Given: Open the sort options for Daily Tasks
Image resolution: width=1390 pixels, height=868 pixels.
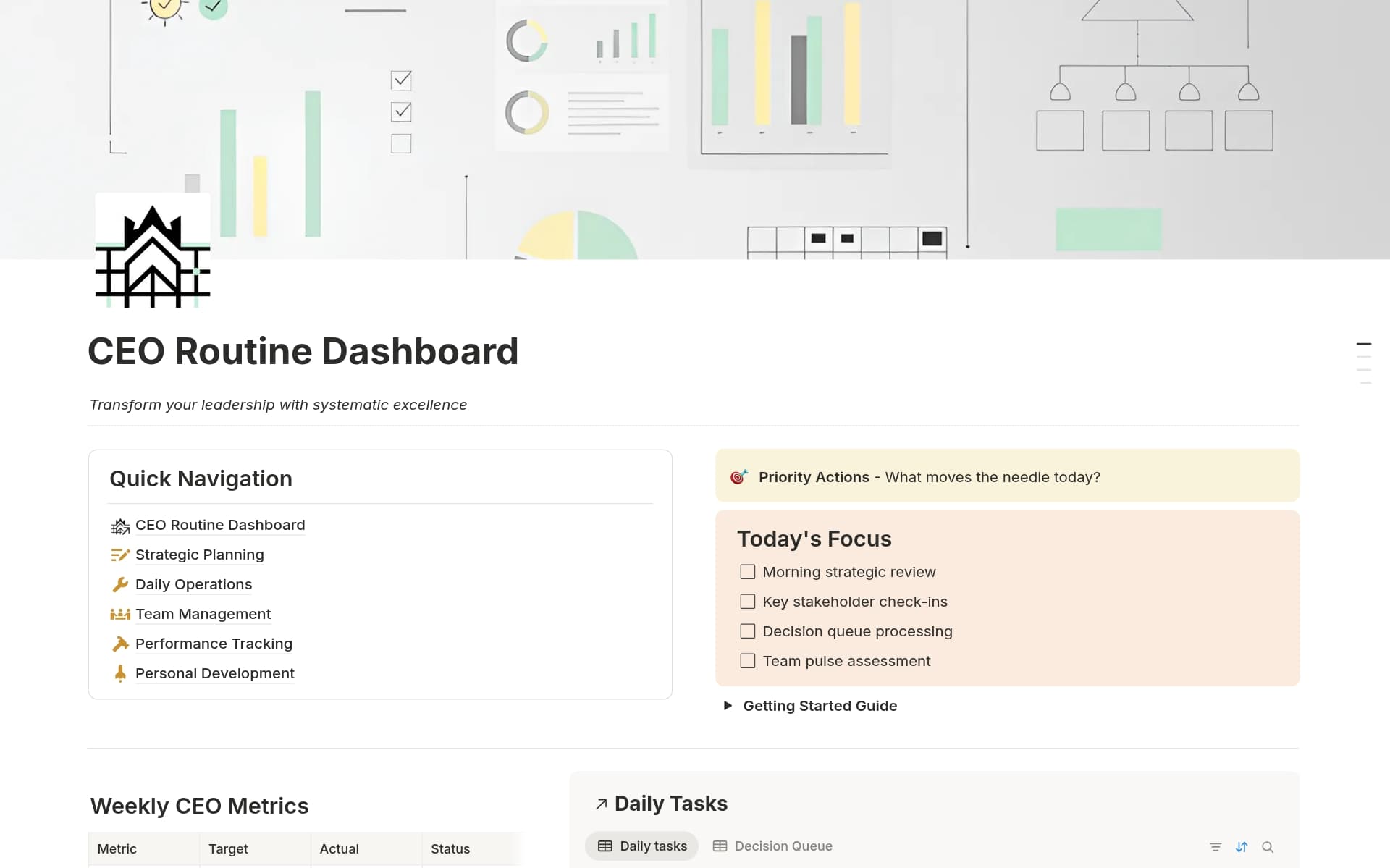Looking at the screenshot, I should [1242, 846].
